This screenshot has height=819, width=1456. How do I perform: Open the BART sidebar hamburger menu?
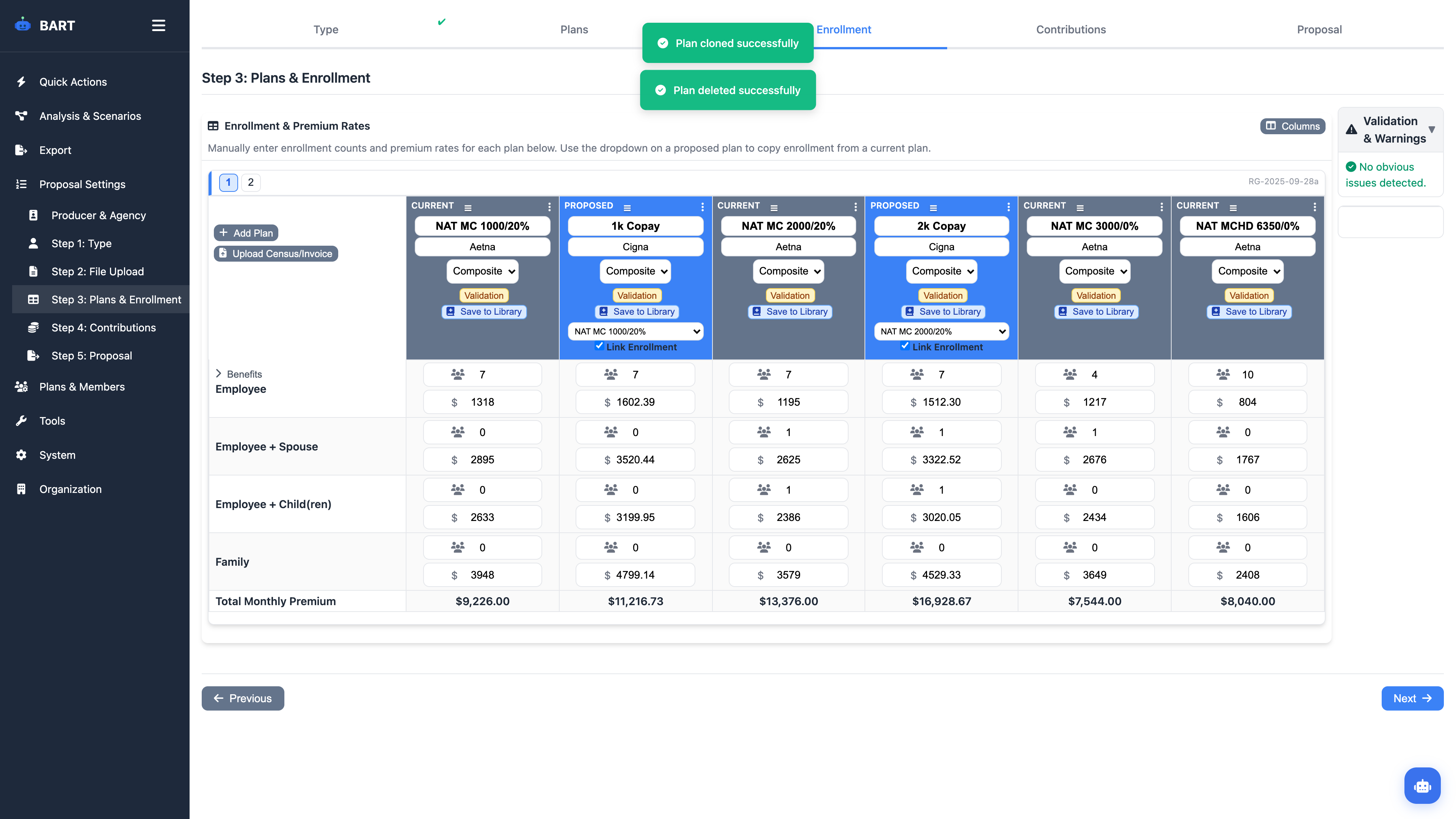tap(158, 25)
